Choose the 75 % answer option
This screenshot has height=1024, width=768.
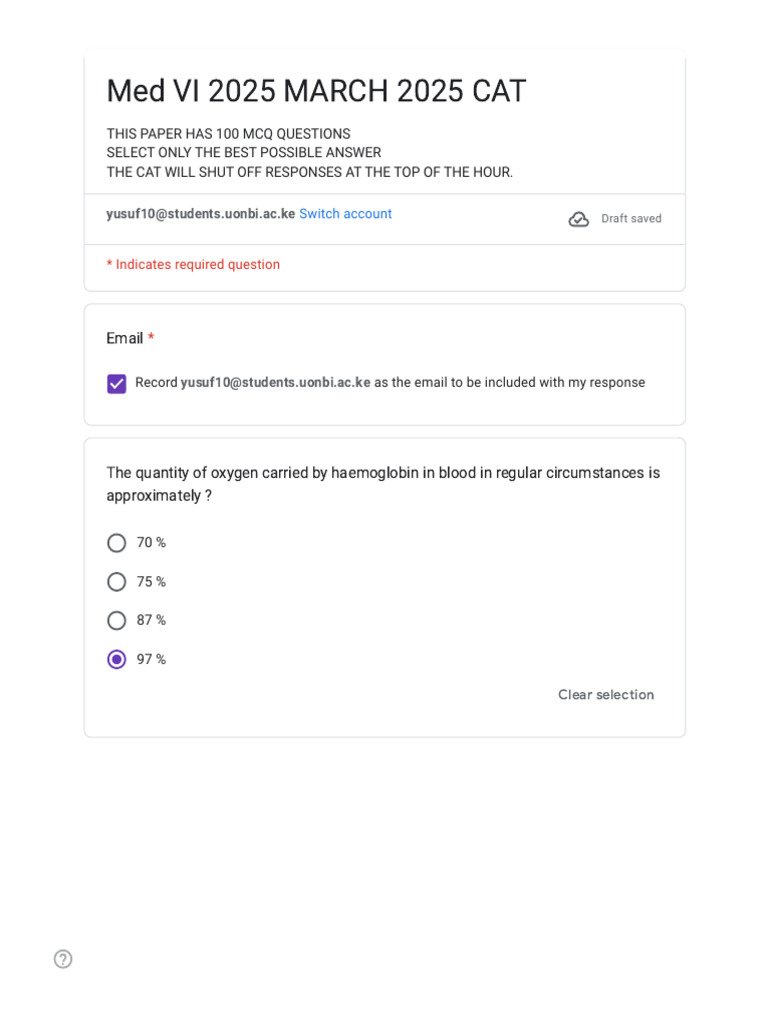pos(117,582)
